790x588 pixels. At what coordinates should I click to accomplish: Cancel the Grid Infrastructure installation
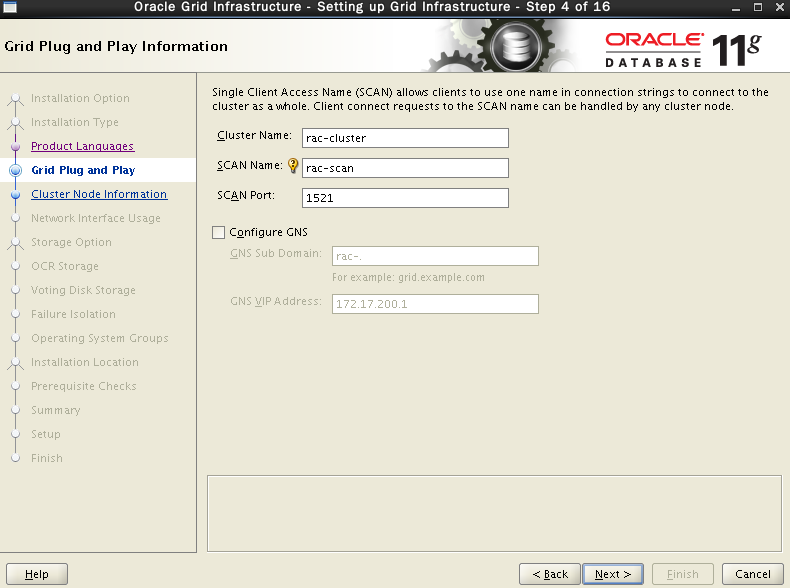[752, 574]
